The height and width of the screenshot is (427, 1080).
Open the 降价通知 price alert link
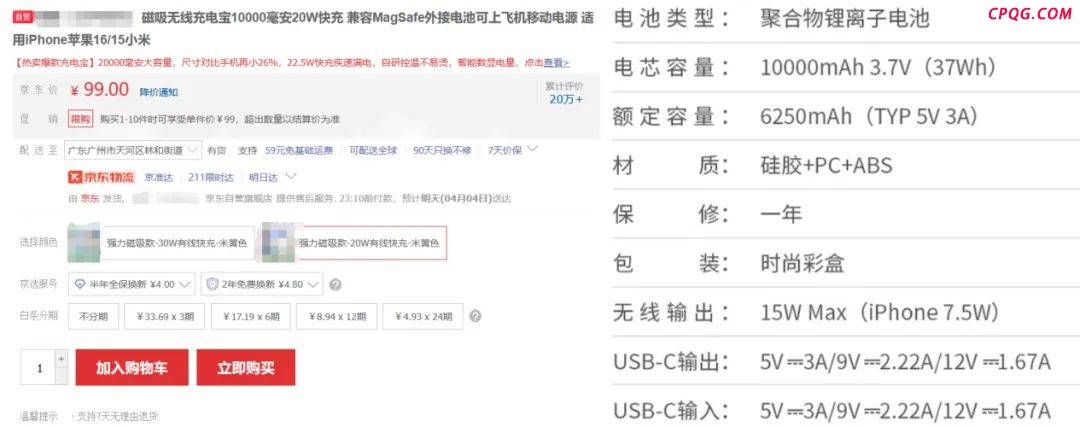158,92
